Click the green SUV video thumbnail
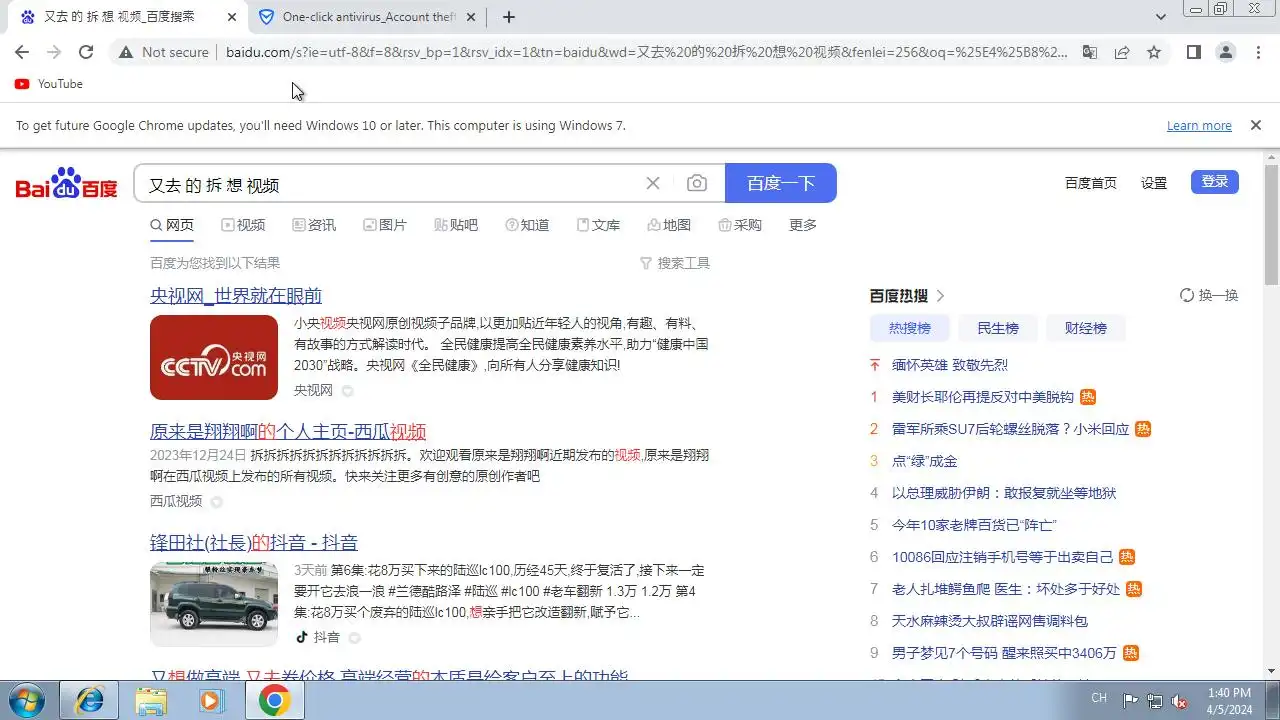 click(x=214, y=604)
